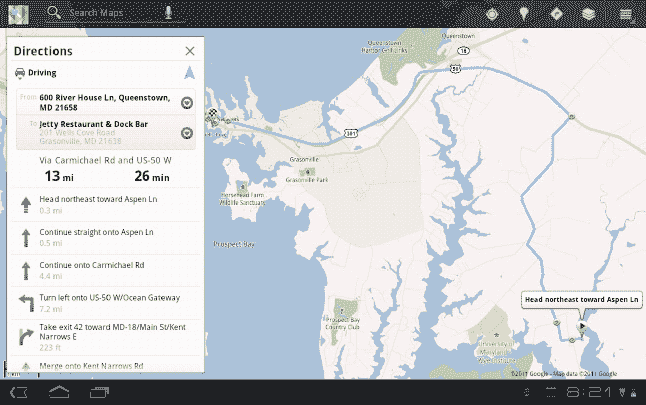Viewport: 646px width, 405px height.
Task: Tap the map callout Head northeast toward Aspen Ln
Action: [x=581, y=300]
